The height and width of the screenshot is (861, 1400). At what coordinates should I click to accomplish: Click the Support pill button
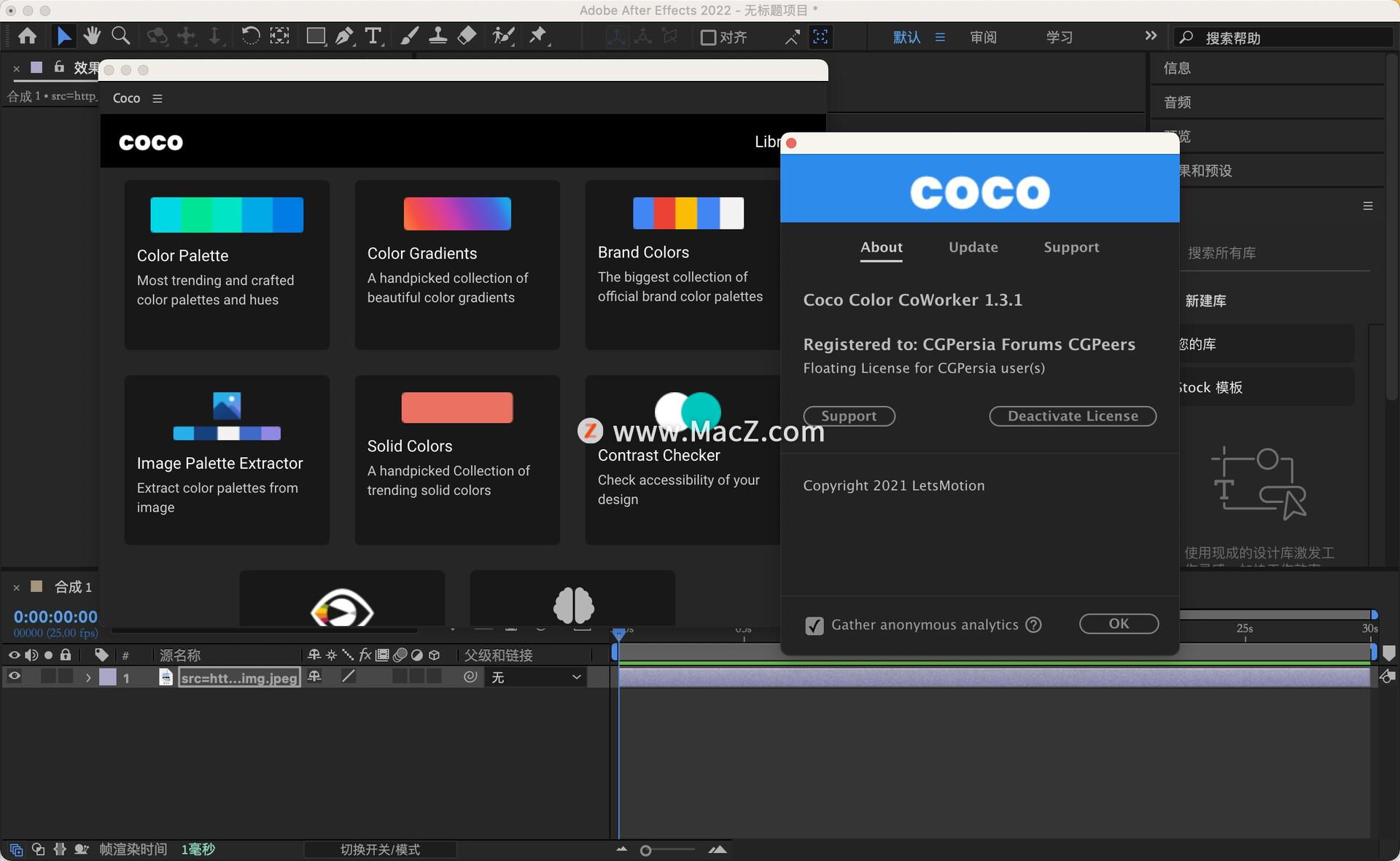tap(849, 416)
